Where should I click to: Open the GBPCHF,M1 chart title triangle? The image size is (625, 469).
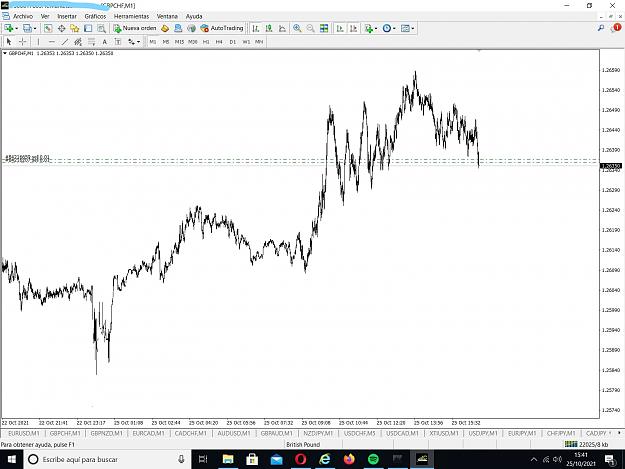(x=5, y=53)
